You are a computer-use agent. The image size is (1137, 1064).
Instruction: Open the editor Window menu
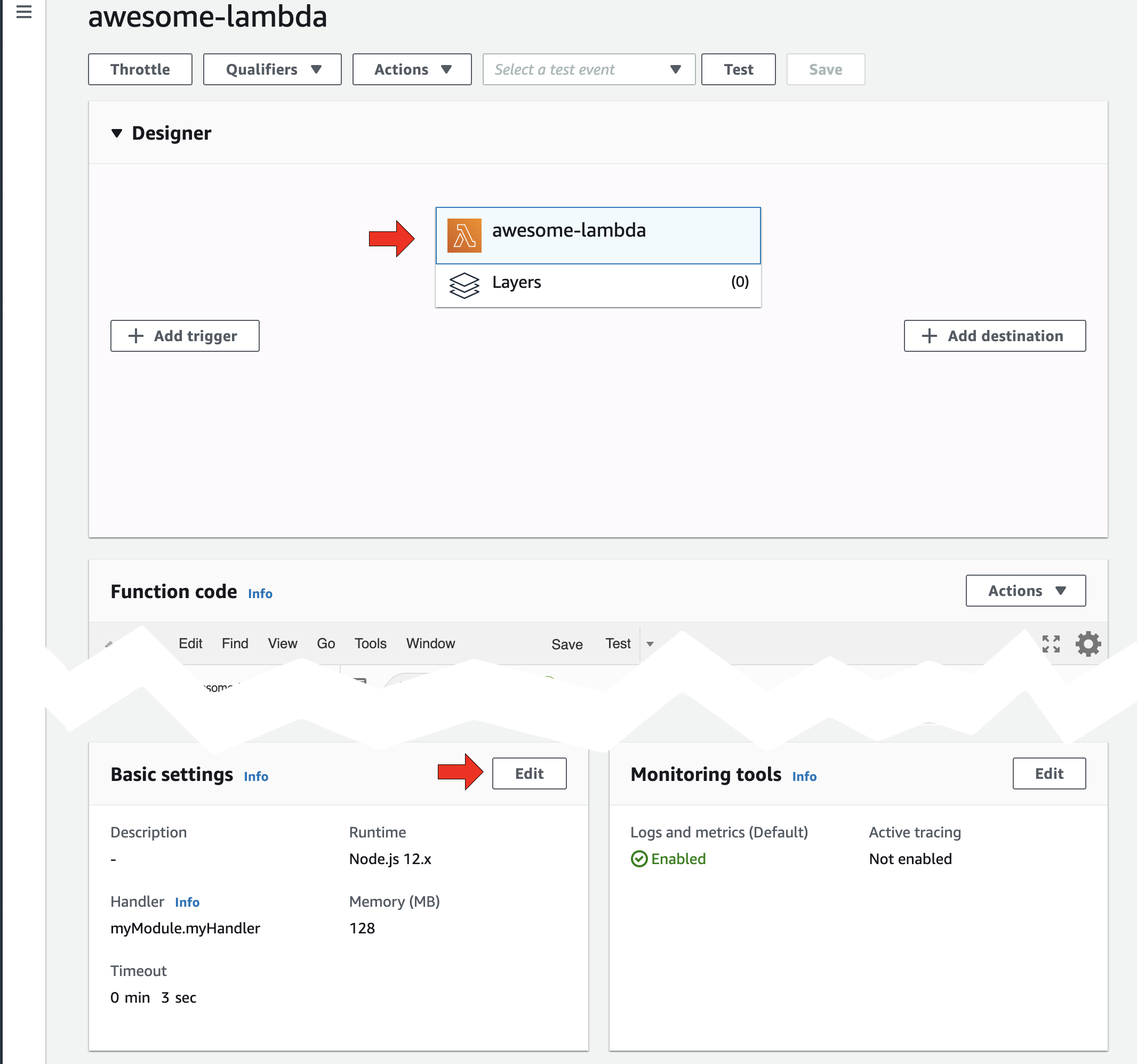tap(430, 643)
